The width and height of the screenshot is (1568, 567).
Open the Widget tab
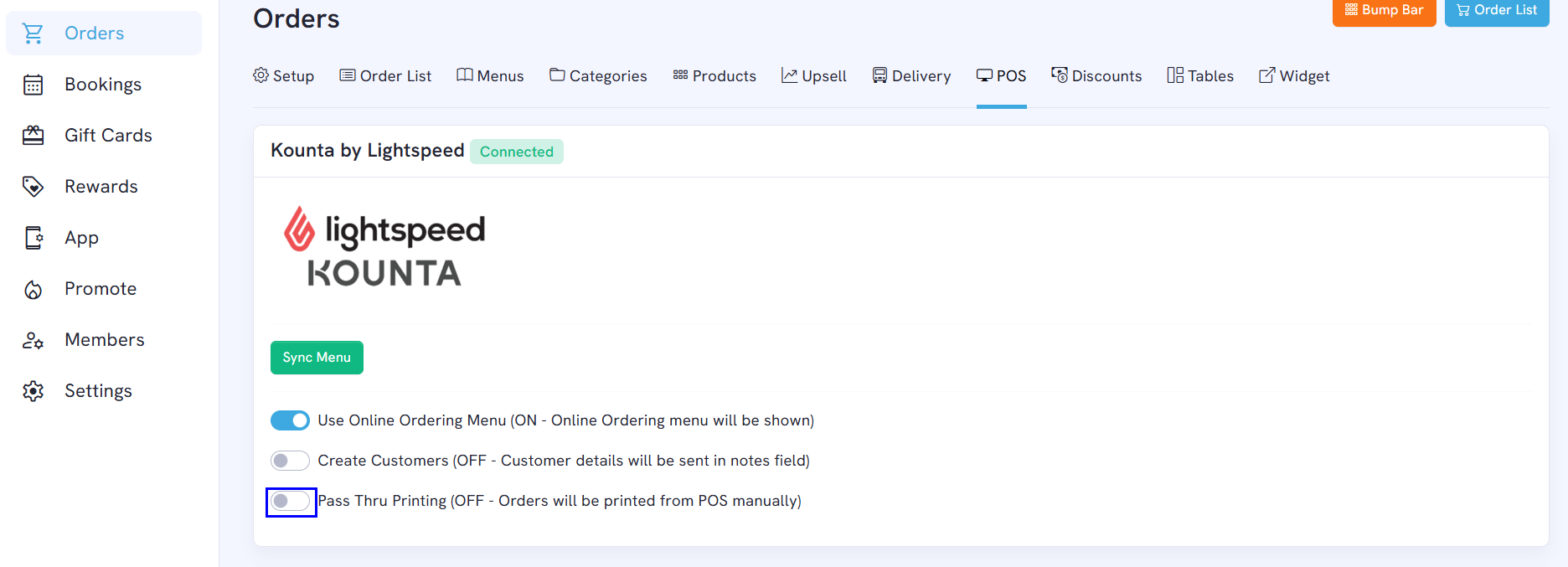click(x=1294, y=76)
